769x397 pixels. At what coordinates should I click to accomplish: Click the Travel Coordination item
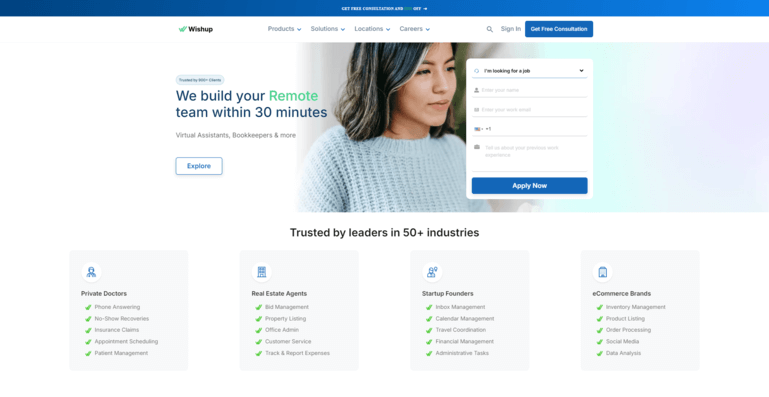click(x=461, y=330)
